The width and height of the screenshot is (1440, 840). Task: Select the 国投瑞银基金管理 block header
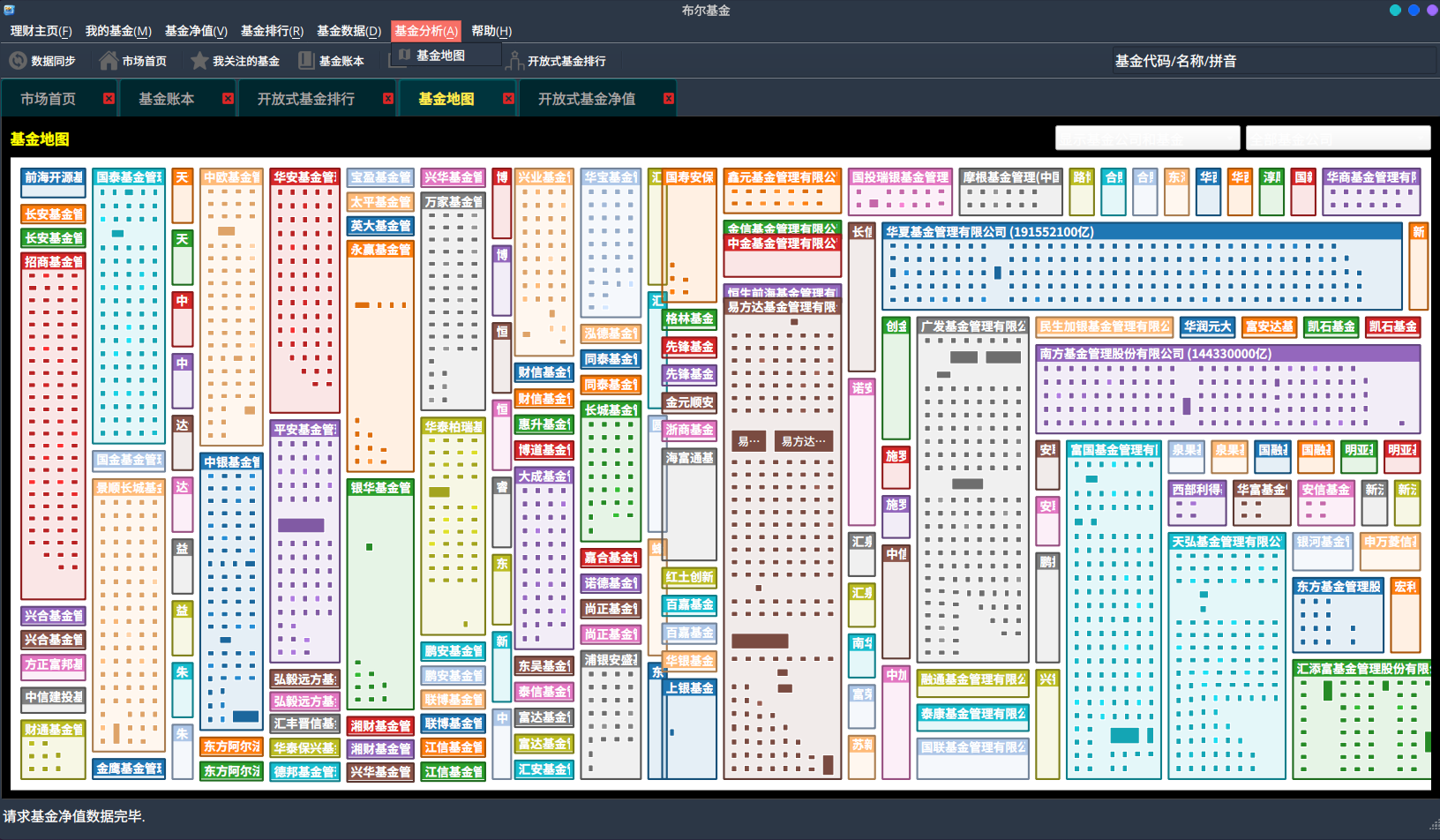(x=900, y=177)
